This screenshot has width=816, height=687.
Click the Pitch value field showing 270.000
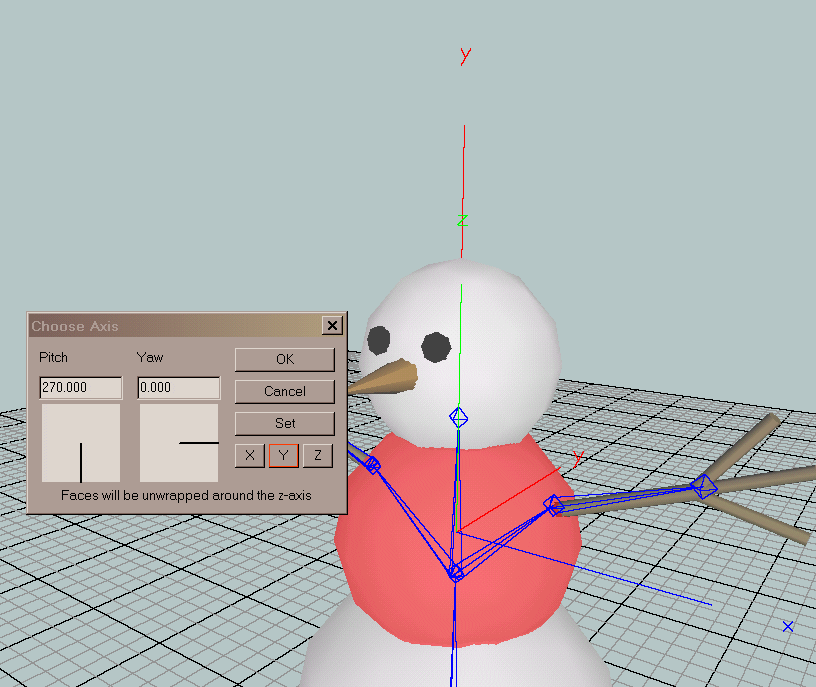click(x=80, y=387)
